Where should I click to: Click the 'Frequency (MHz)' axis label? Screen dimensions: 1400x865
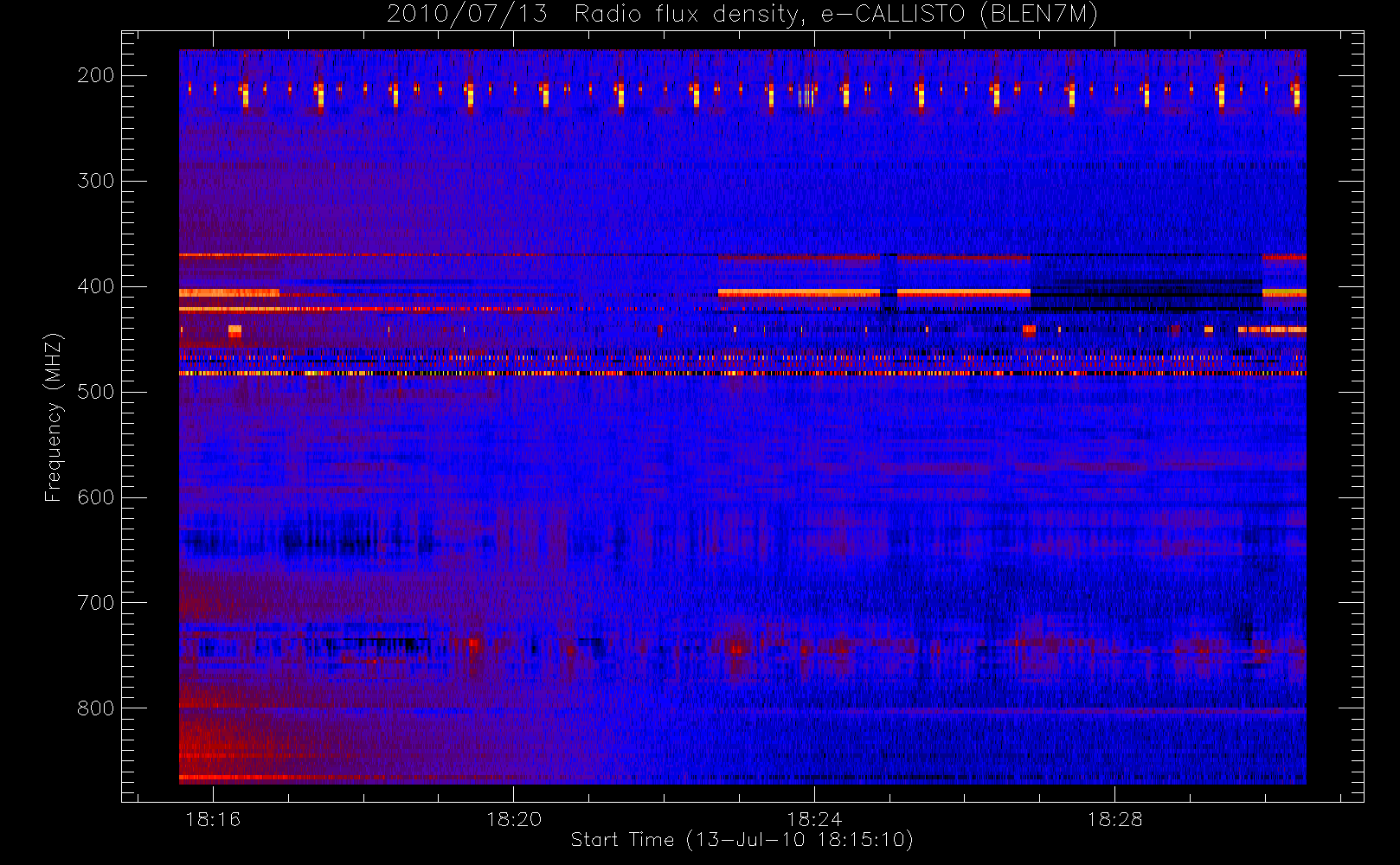(54, 417)
